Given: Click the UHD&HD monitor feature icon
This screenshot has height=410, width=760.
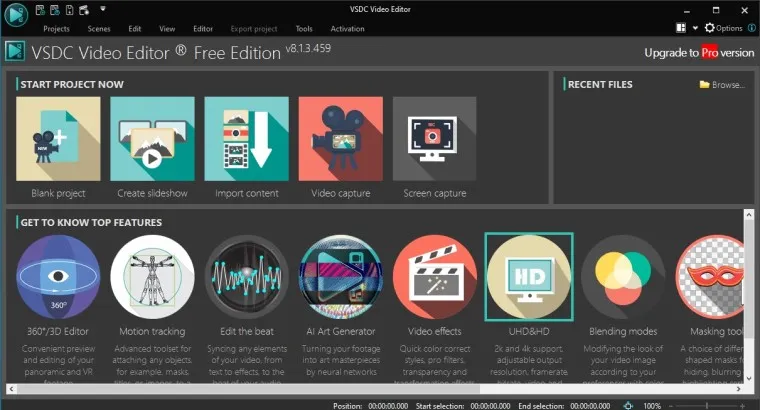Looking at the screenshot, I should 529,277.
